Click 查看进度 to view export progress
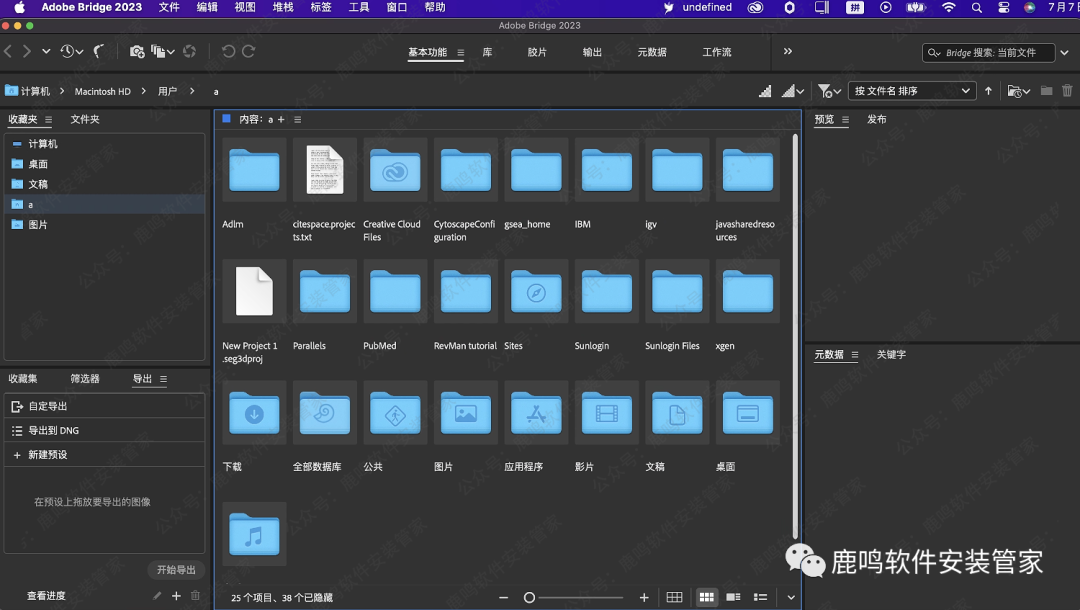Image resolution: width=1080 pixels, height=610 pixels. point(46,596)
